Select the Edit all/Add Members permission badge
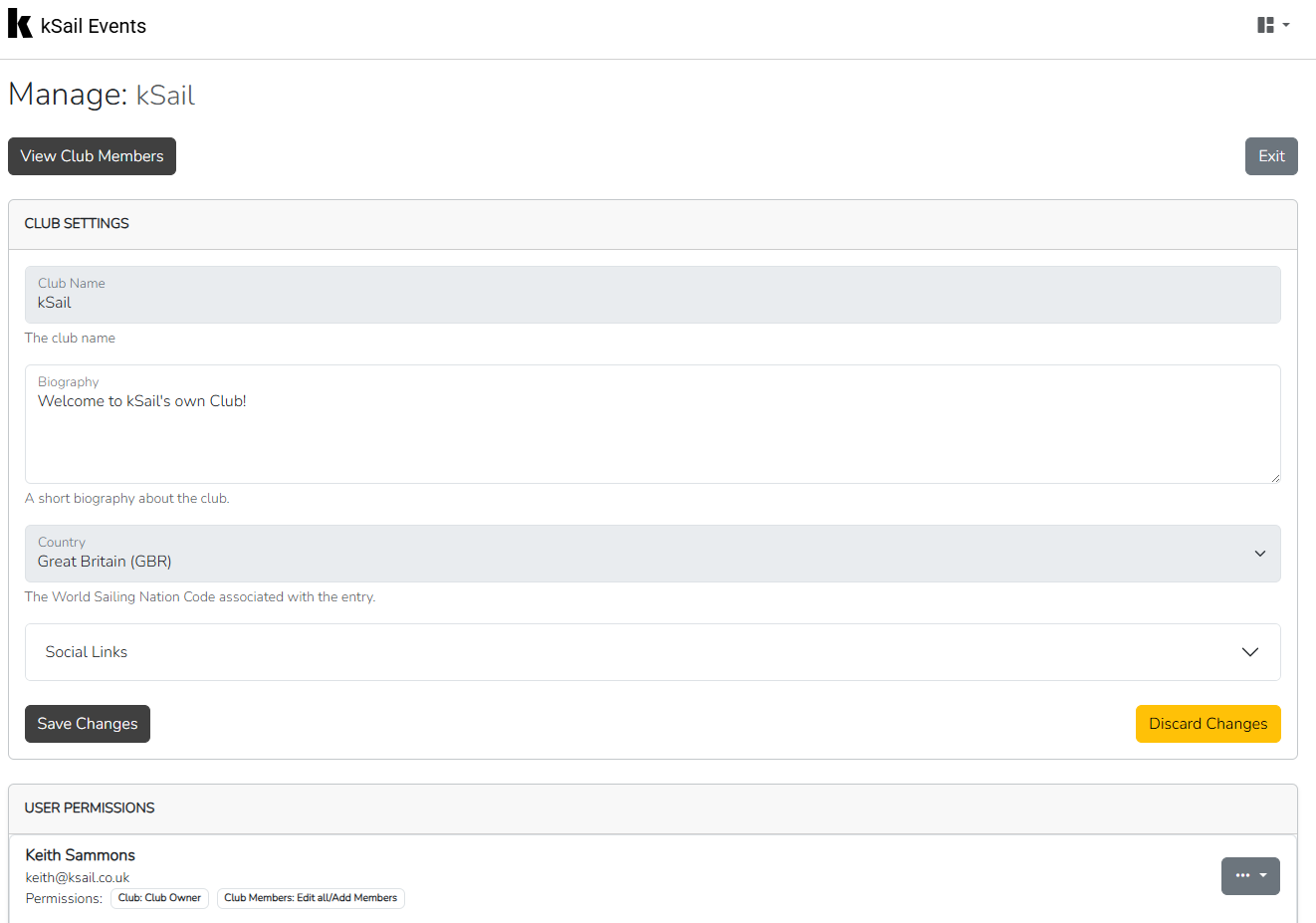The image size is (1316, 923). tap(311, 898)
